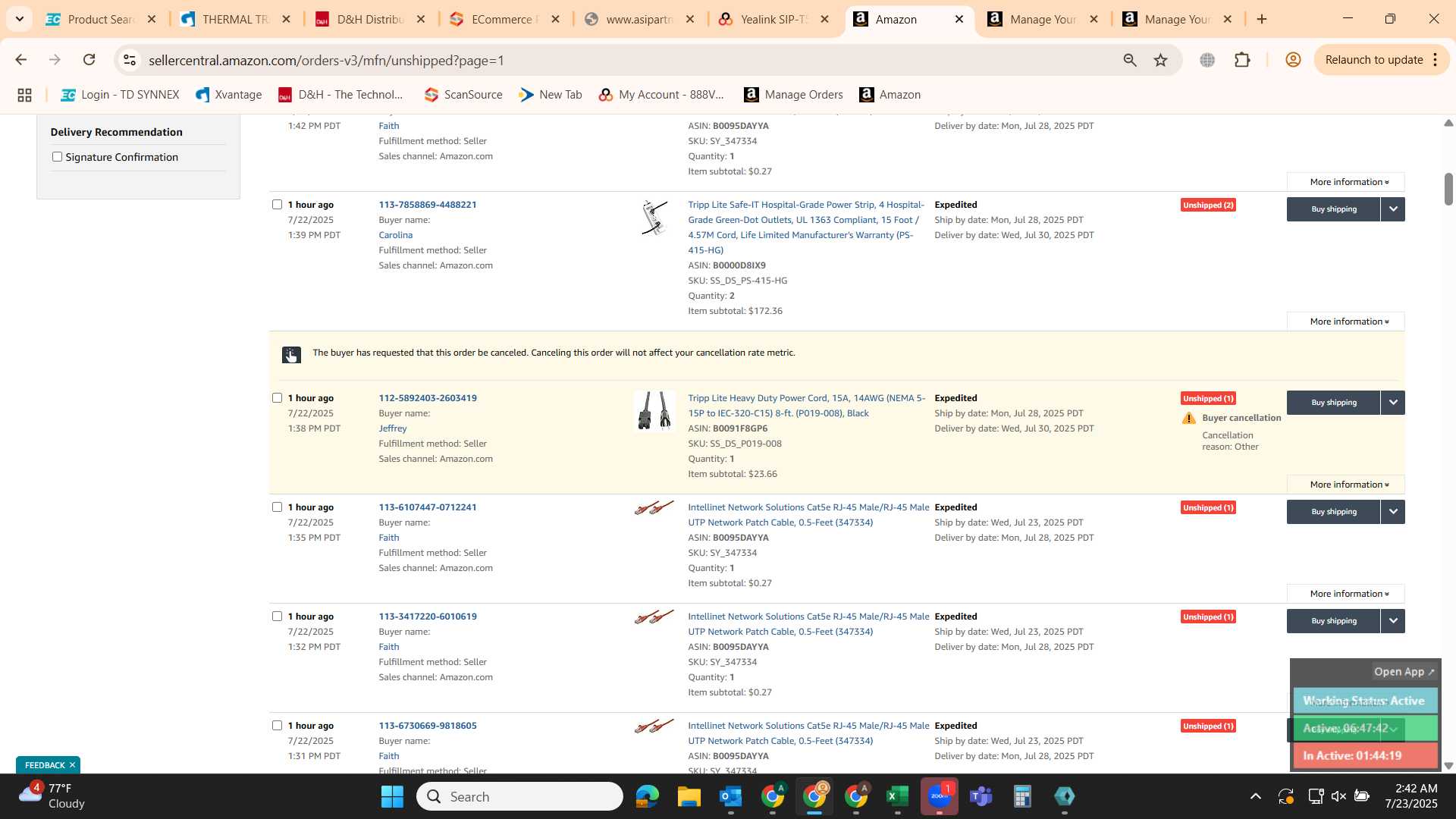Expand Buy shipping dropdown for order 113-6107447-0712241
This screenshot has height=819, width=1456.
click(x=1393, y=512)
